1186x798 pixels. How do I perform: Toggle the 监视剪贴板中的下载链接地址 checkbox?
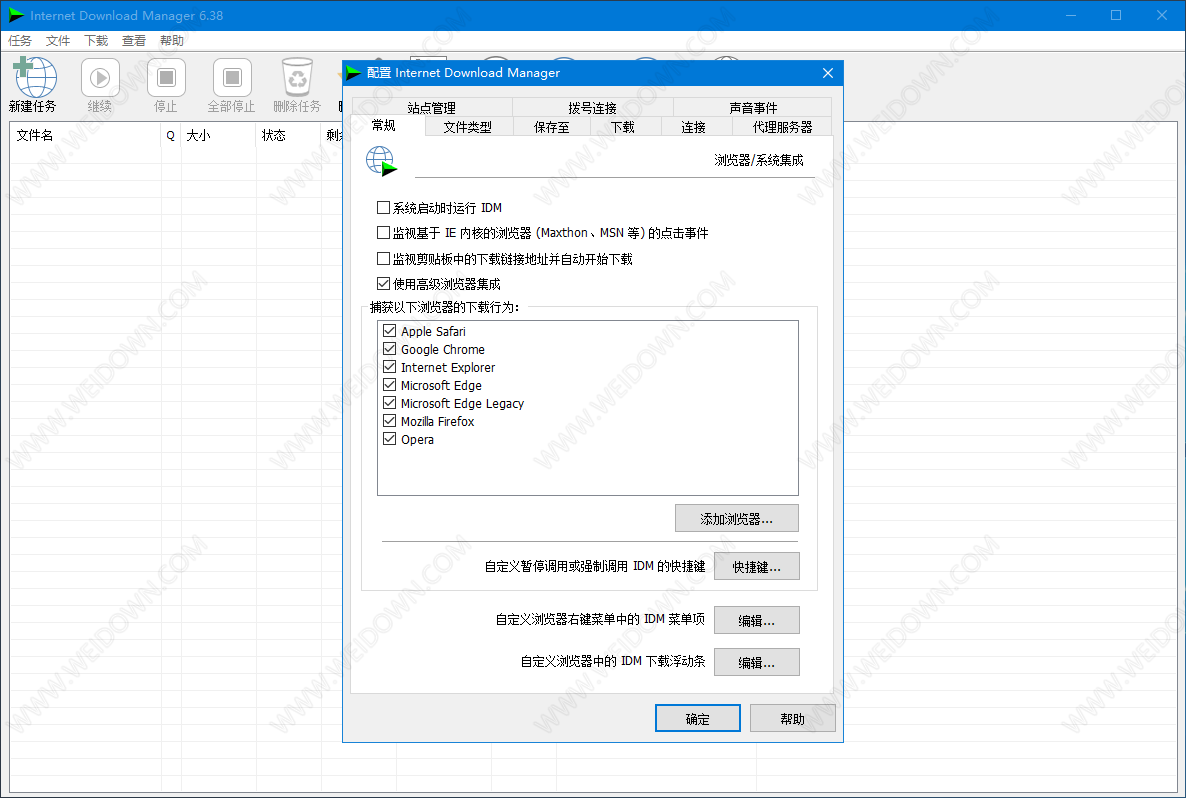[x=383, y=259]
